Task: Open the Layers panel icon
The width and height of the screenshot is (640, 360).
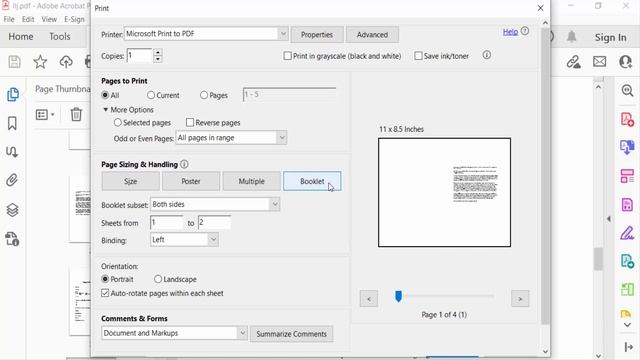Action: (x=12, y=210)
